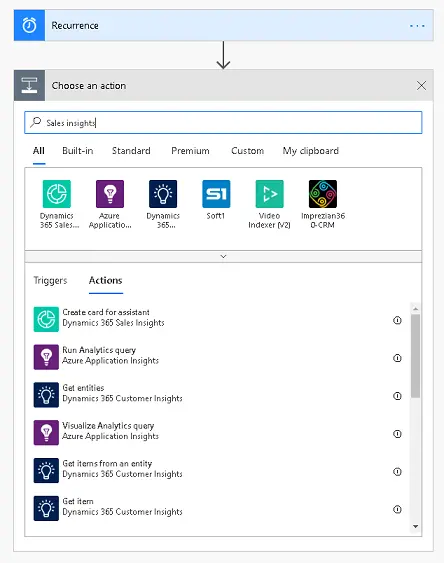Viewport: 444px width, 563px height.
Task: Open the Recurrence step ellipsis menu
Action: pos(417,26)
